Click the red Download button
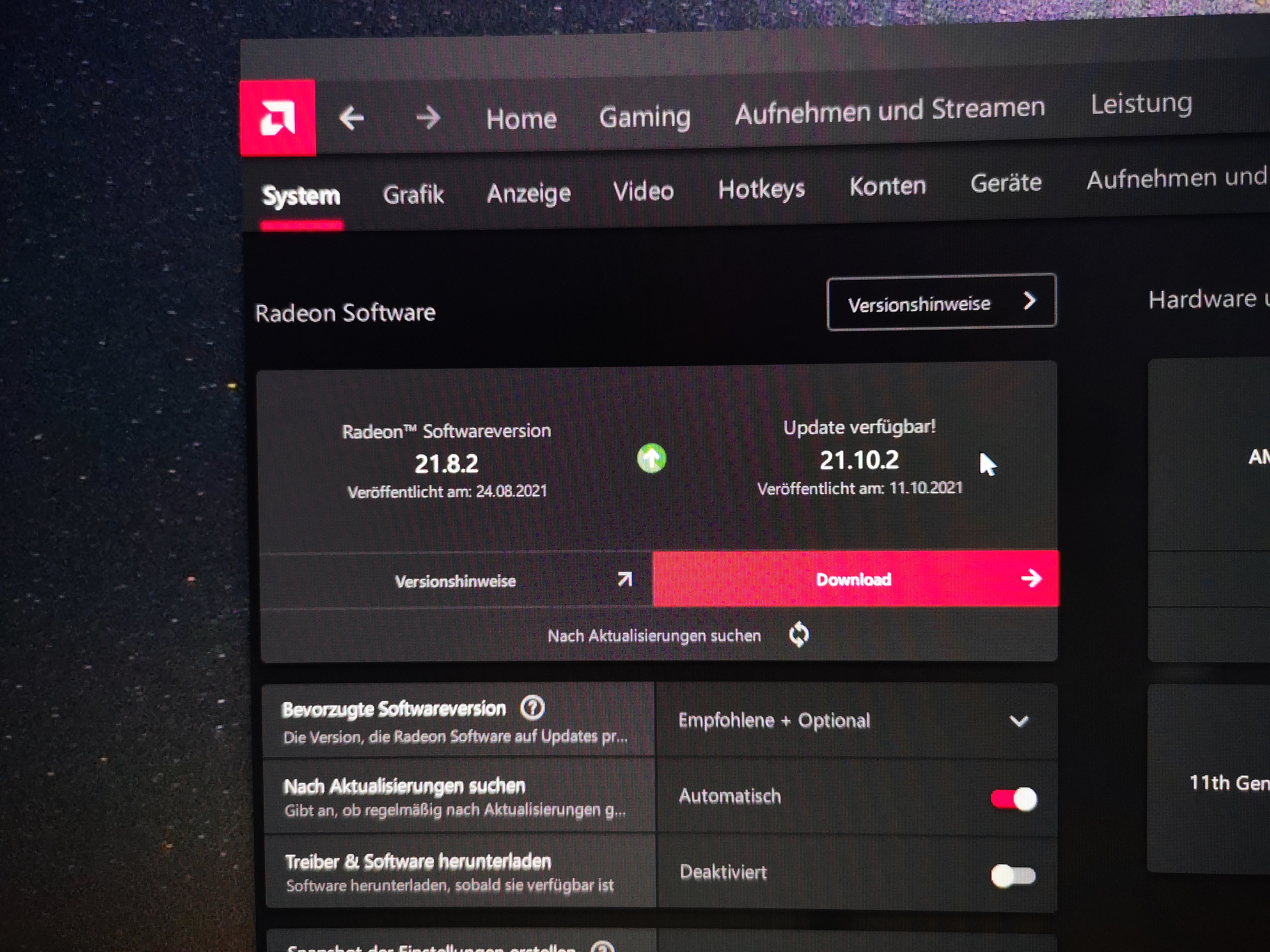The image size is (1270, 952). 854,579
